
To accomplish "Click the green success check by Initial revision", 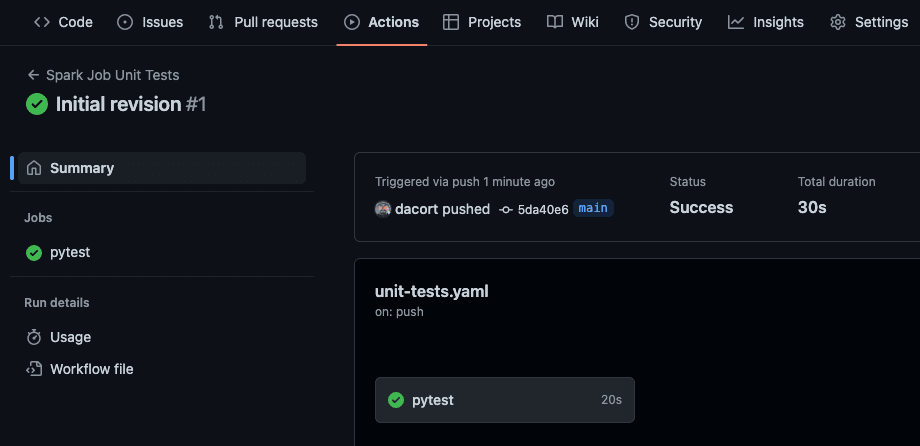I will pyautogui.click(x=37, y=104).
